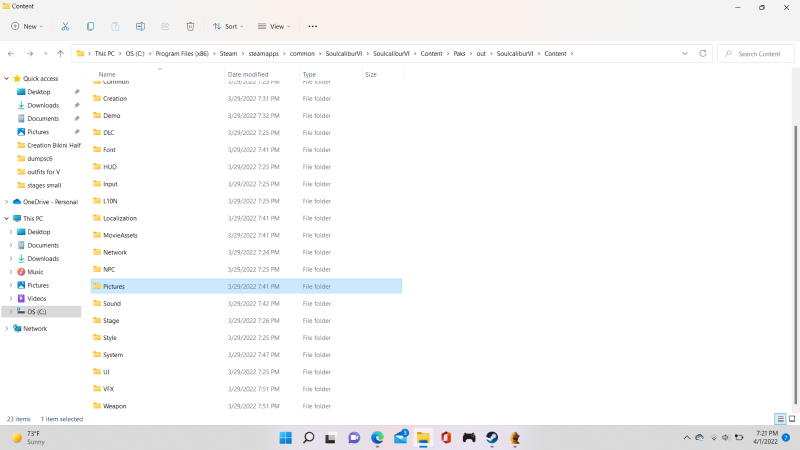Expand OneDrive - Personal tree node
This screenshot has height=450, width=800.
[7, 202]
